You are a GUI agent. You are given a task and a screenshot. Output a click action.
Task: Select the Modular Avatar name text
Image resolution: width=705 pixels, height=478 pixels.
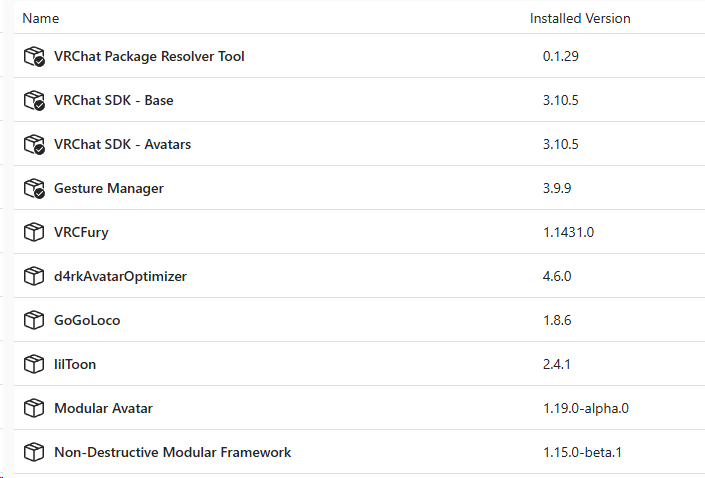(x=103, y=408)
